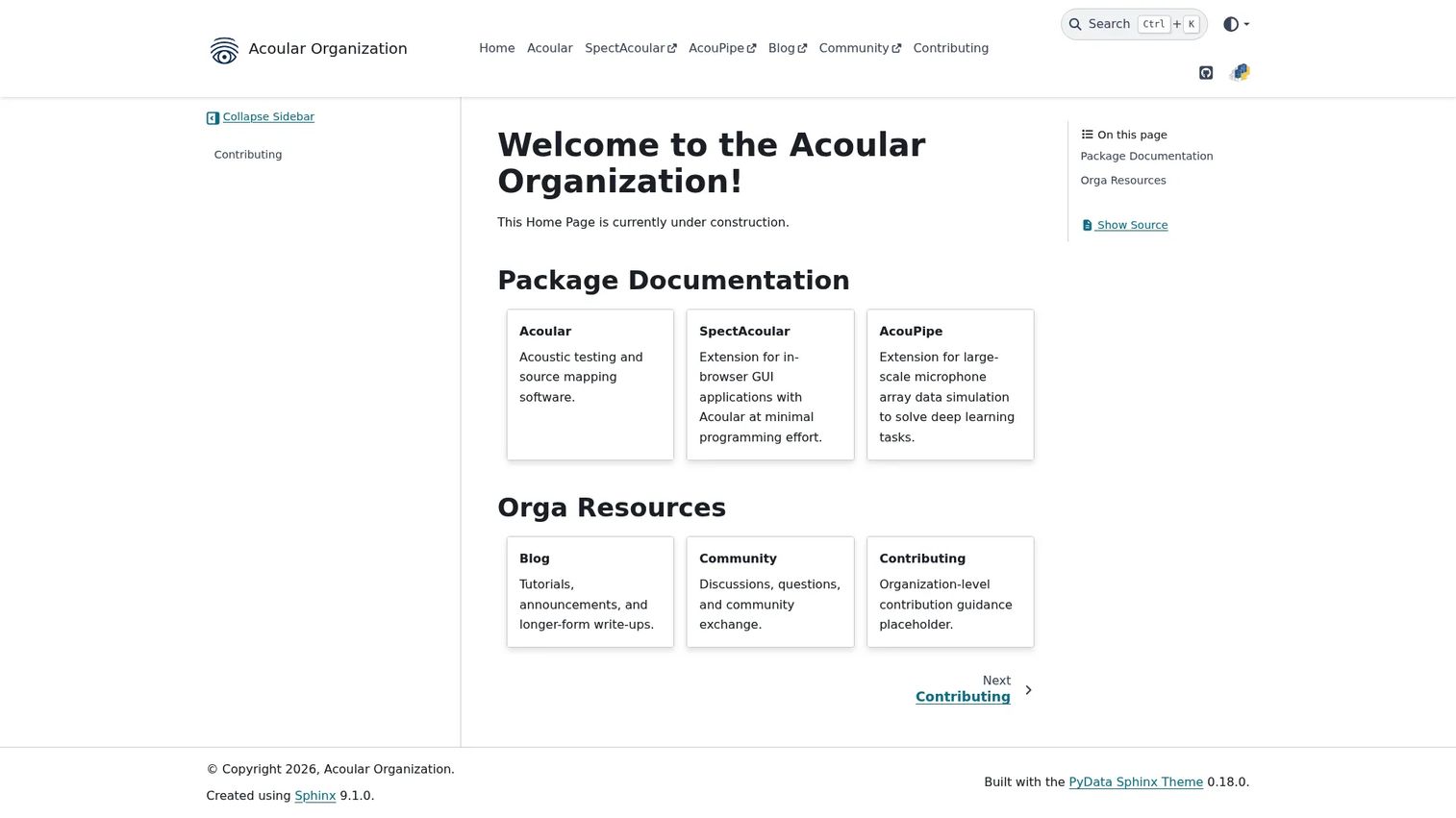Toggle the light/dark theme switcher
This screenshot has width=1456, height=818.
(1236, 24)
